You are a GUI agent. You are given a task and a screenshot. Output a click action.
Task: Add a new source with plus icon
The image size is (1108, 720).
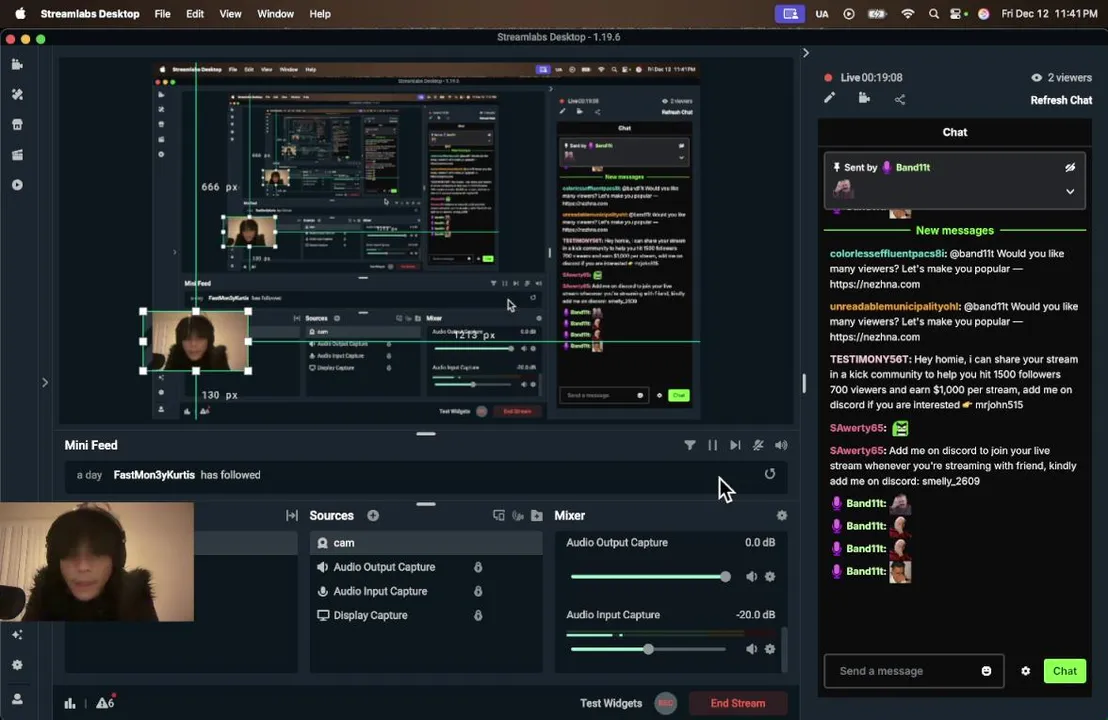(373, 516)
